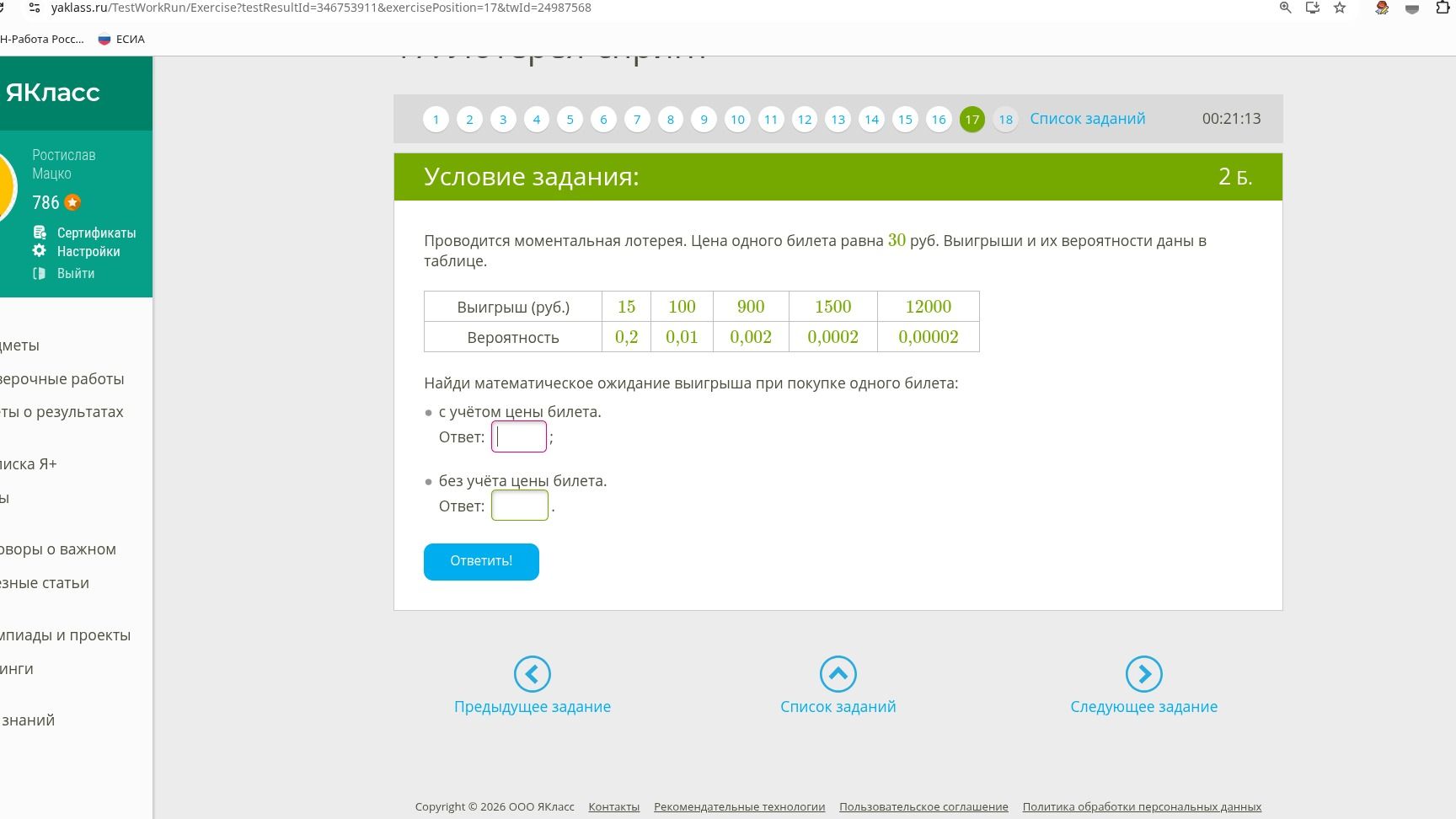Open Список заданий link in top bar
The width and height of the screenshot is (1456, 819).
pos(1087,119)
